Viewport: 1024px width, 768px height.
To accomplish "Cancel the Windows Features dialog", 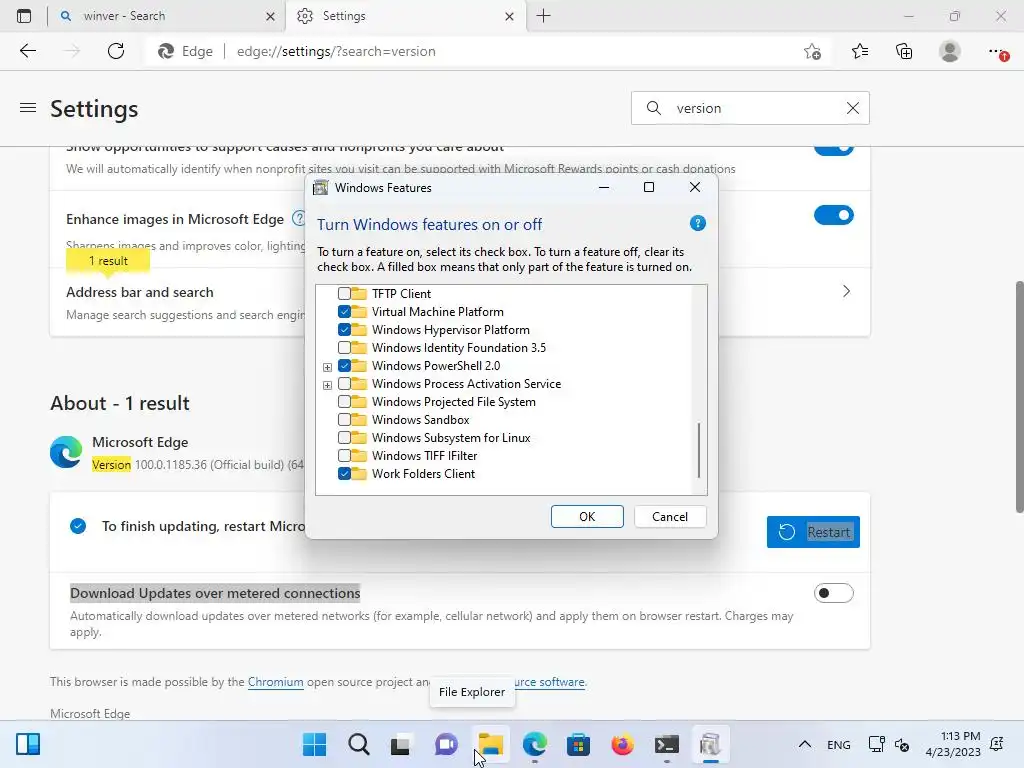I will tap(670, 517).
